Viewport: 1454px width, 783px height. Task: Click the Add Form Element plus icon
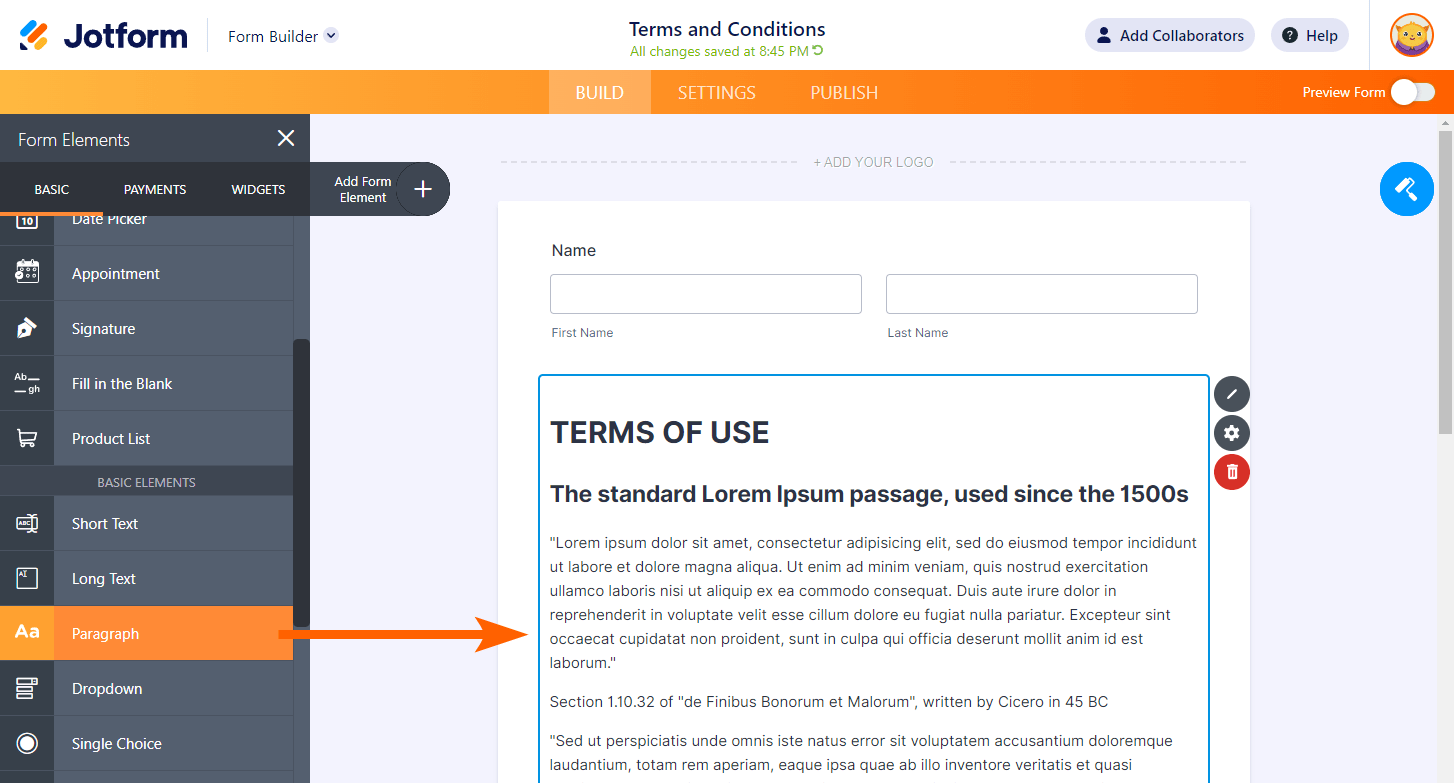click(x=423, y=189)
